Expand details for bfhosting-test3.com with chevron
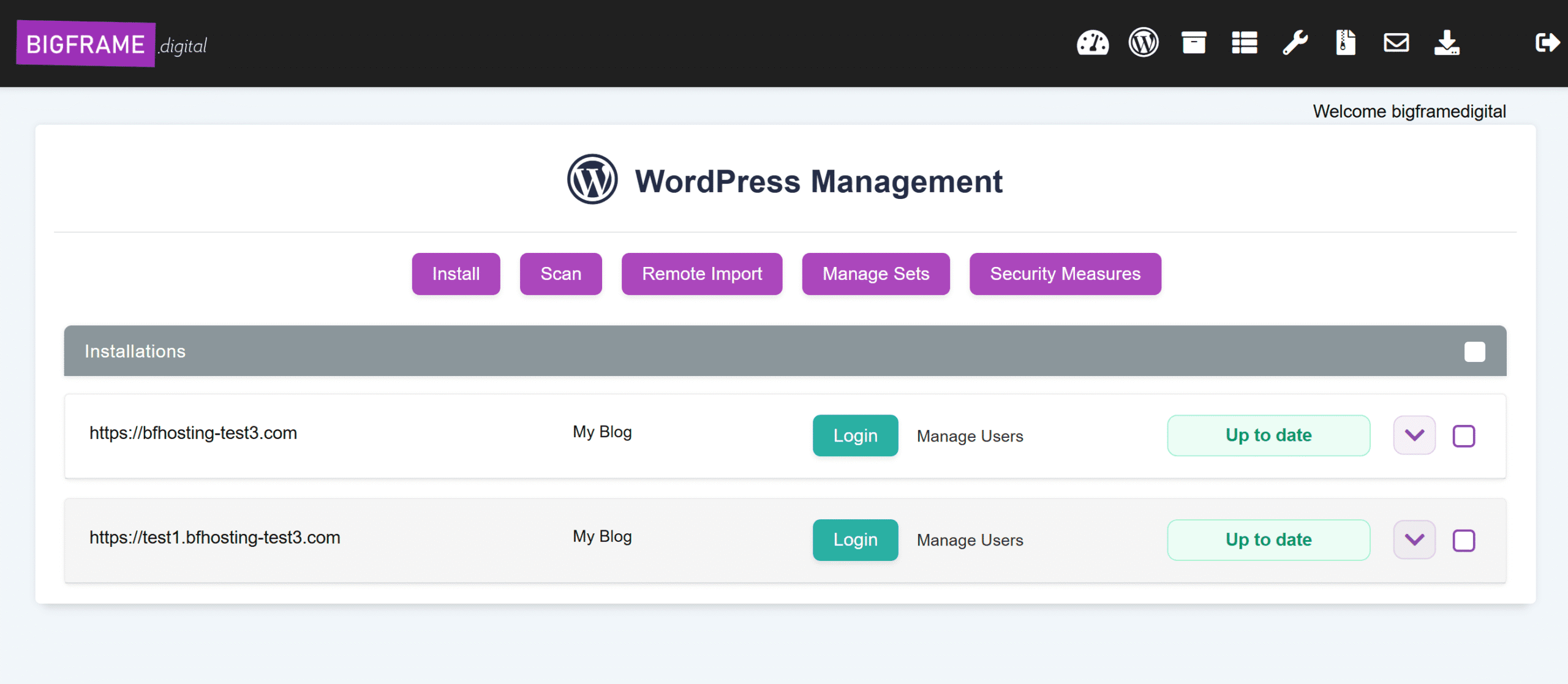This screenshot has height=684, width=1568. pyautogui.click(x=1414, y=435)
